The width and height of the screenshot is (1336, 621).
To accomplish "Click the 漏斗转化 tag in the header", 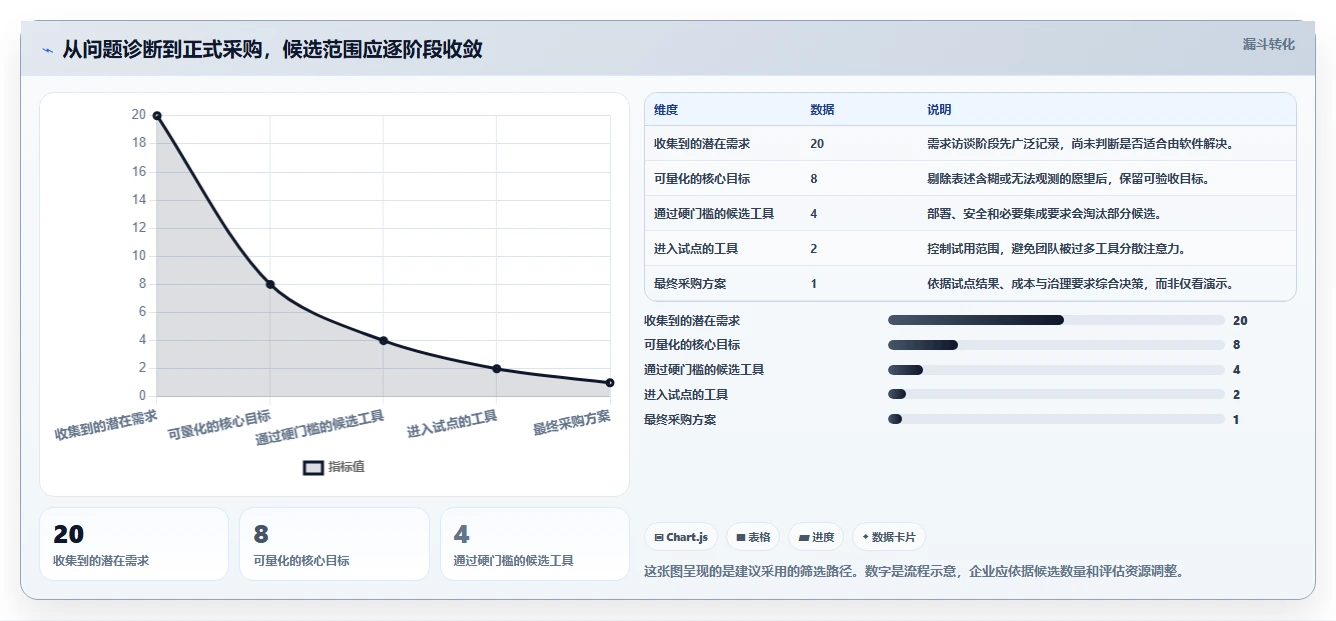I will coord(1268,45).
